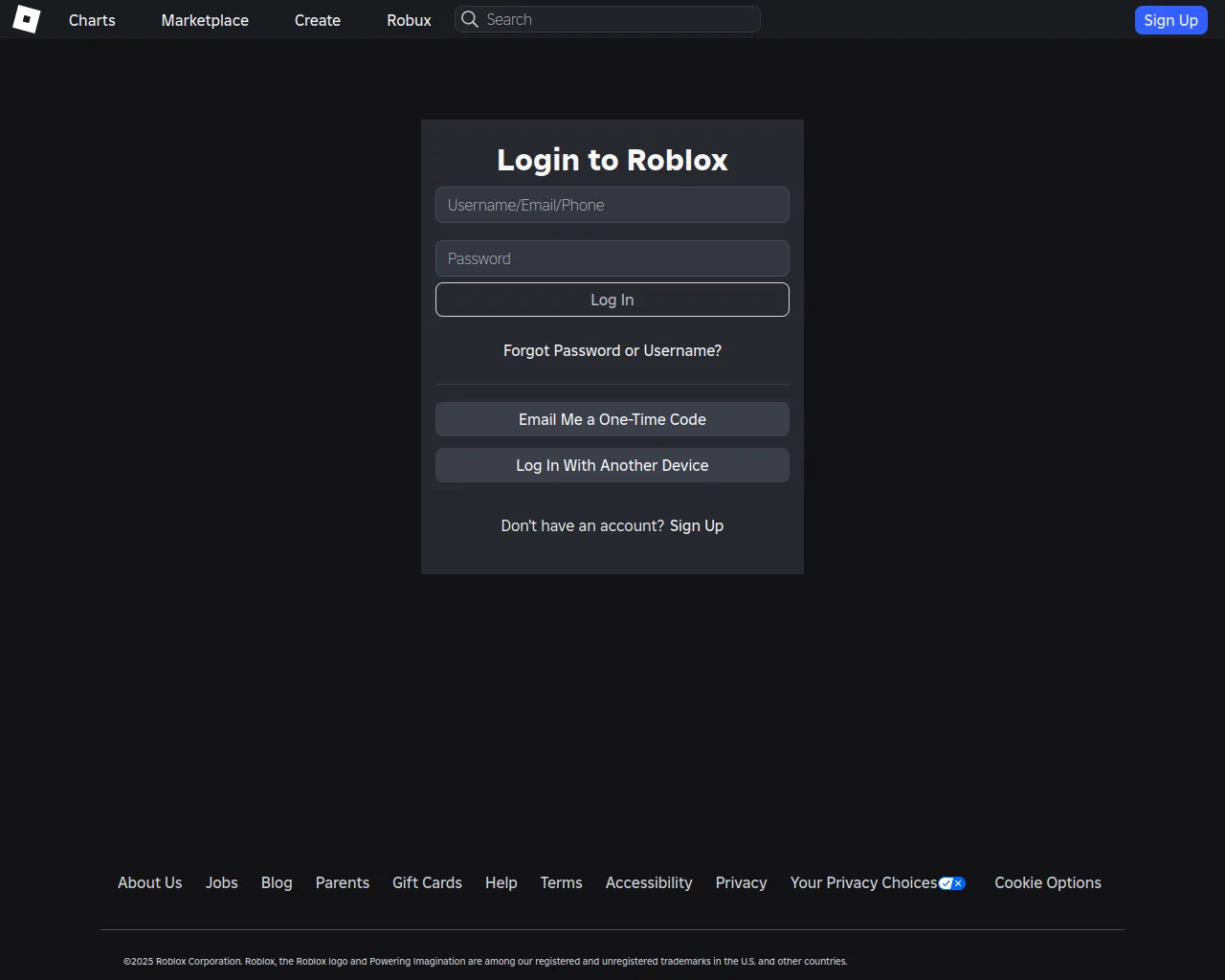Viewport: 1225px width, 980px height.
Task: Click the Password field
Action: [x=612, y=258]
